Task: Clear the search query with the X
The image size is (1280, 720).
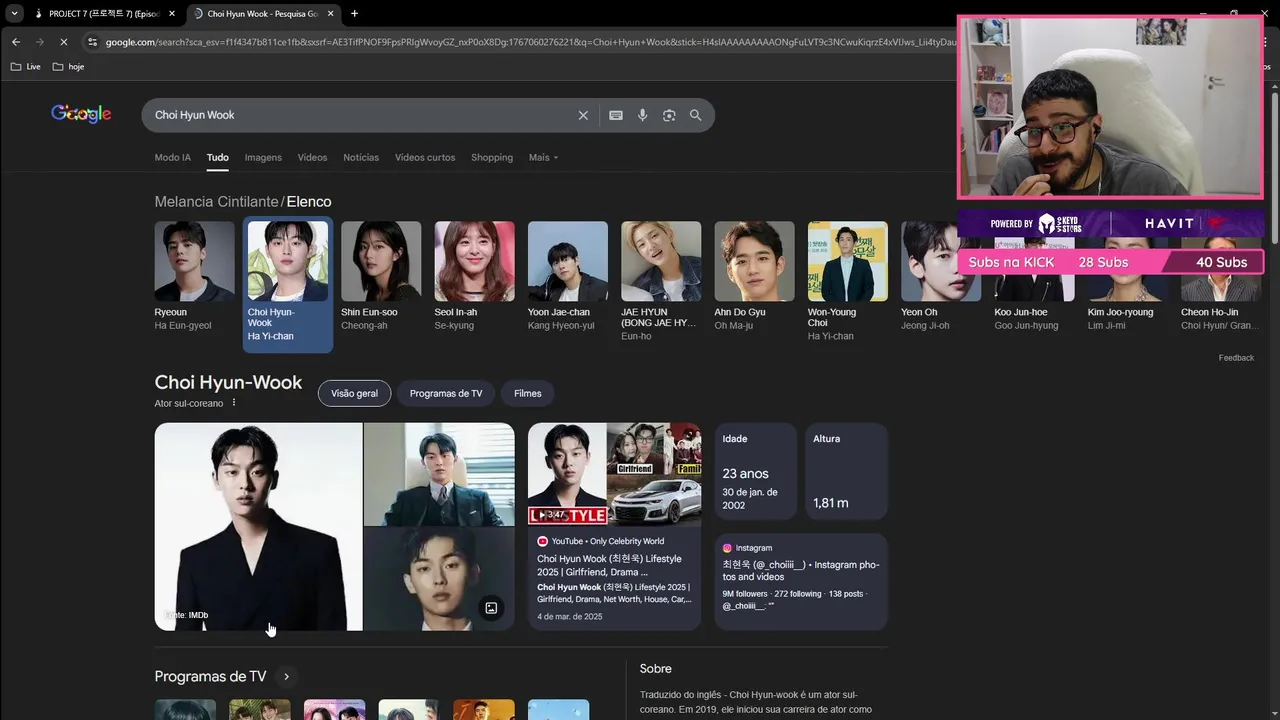Action: [583, 115]
